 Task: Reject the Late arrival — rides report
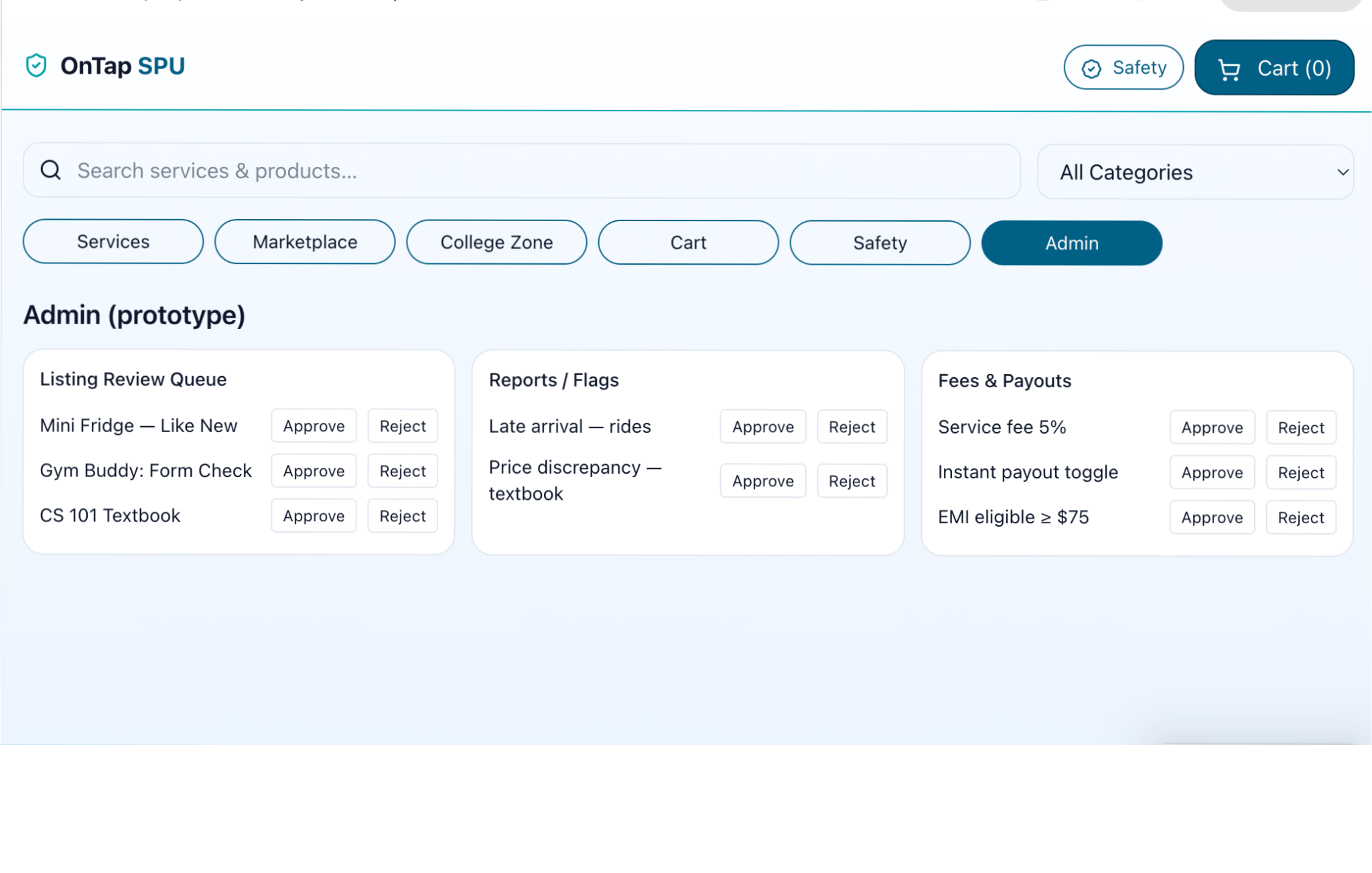pyautogui.click(x=851, y=427)
